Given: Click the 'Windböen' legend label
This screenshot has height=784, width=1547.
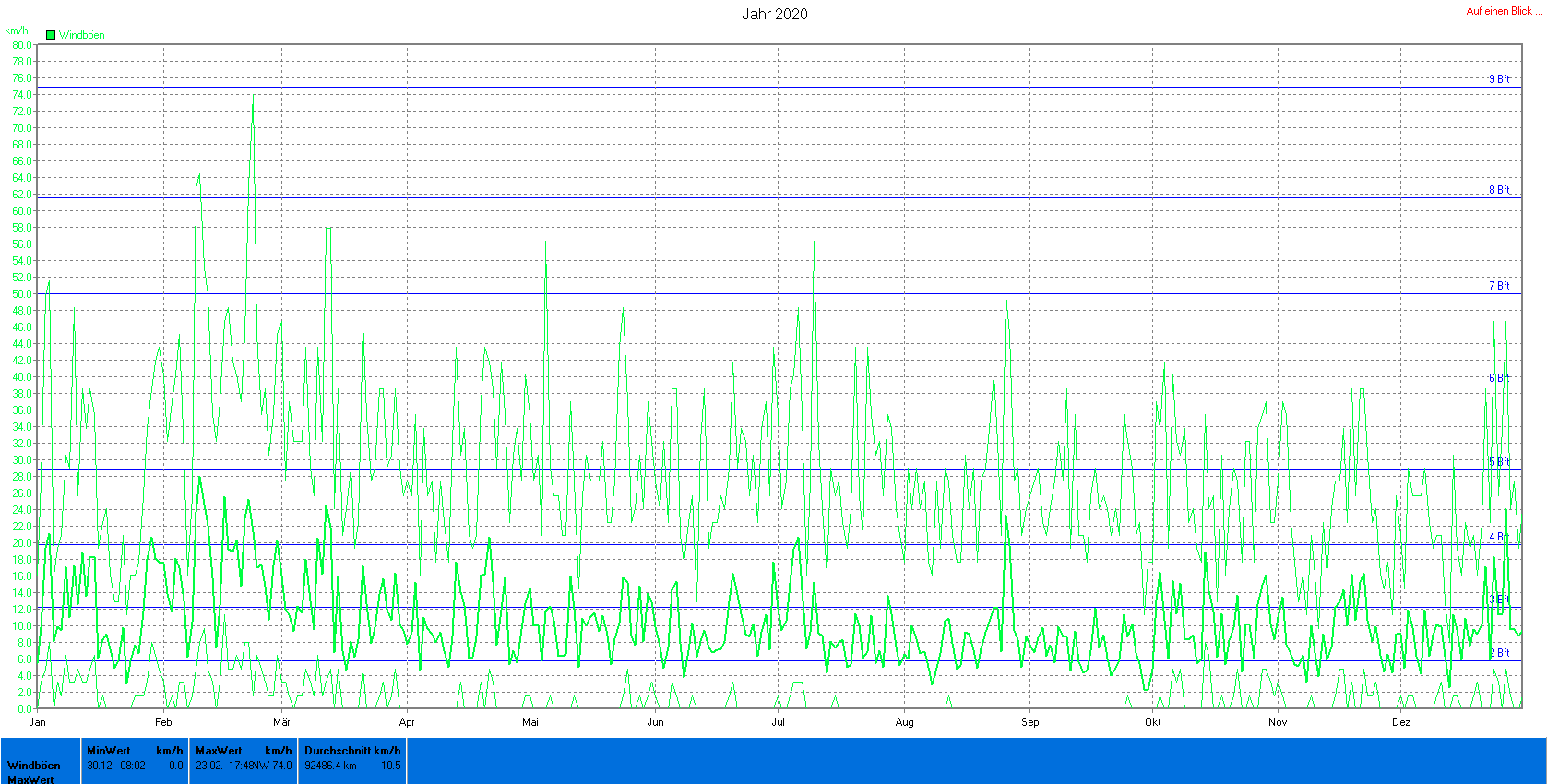Looking at the screenshot, I should pyautogui.click(x=82, y=35).
